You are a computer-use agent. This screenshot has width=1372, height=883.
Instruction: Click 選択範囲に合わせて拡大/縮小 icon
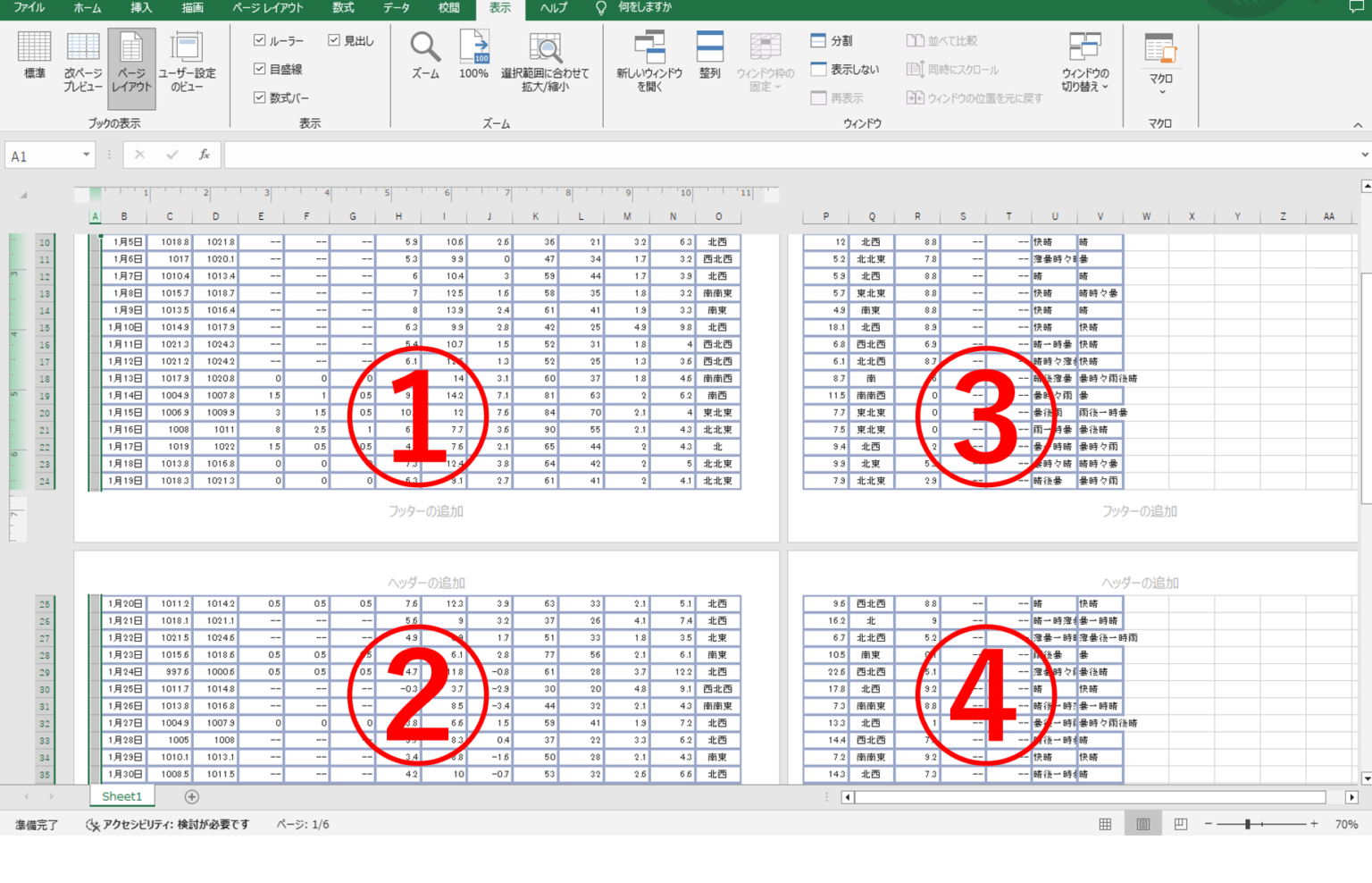(x=545, y=60)
